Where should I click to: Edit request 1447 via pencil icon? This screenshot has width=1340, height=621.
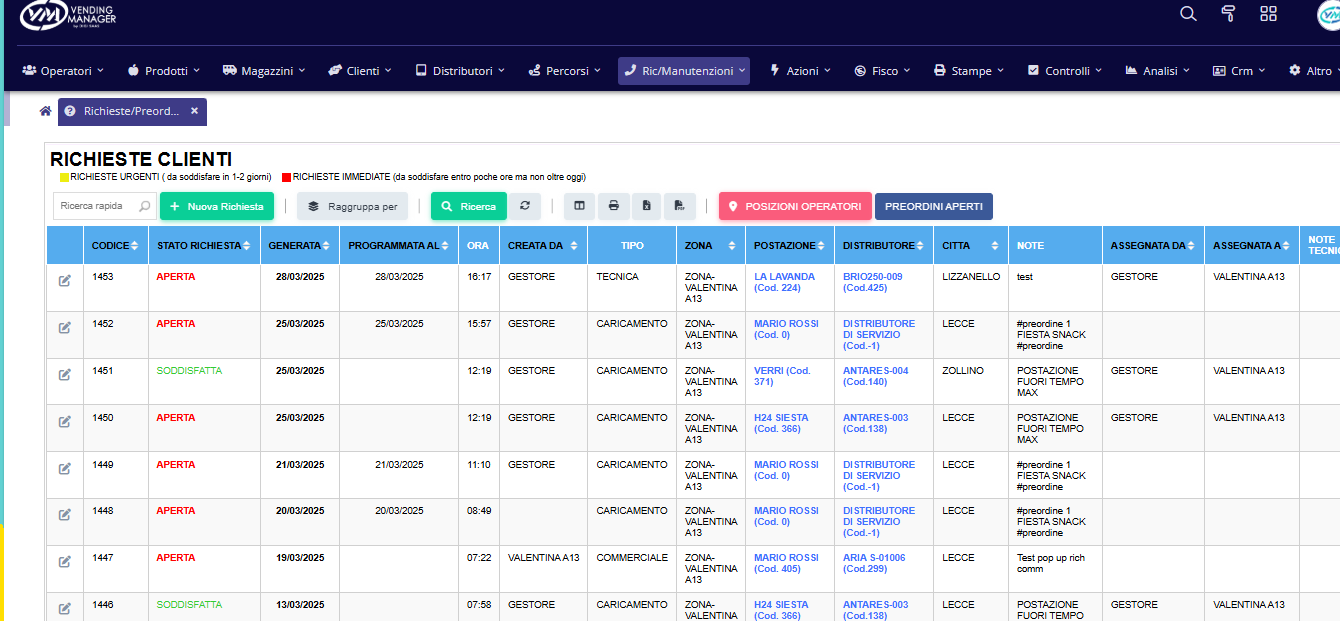pos(65,561)
